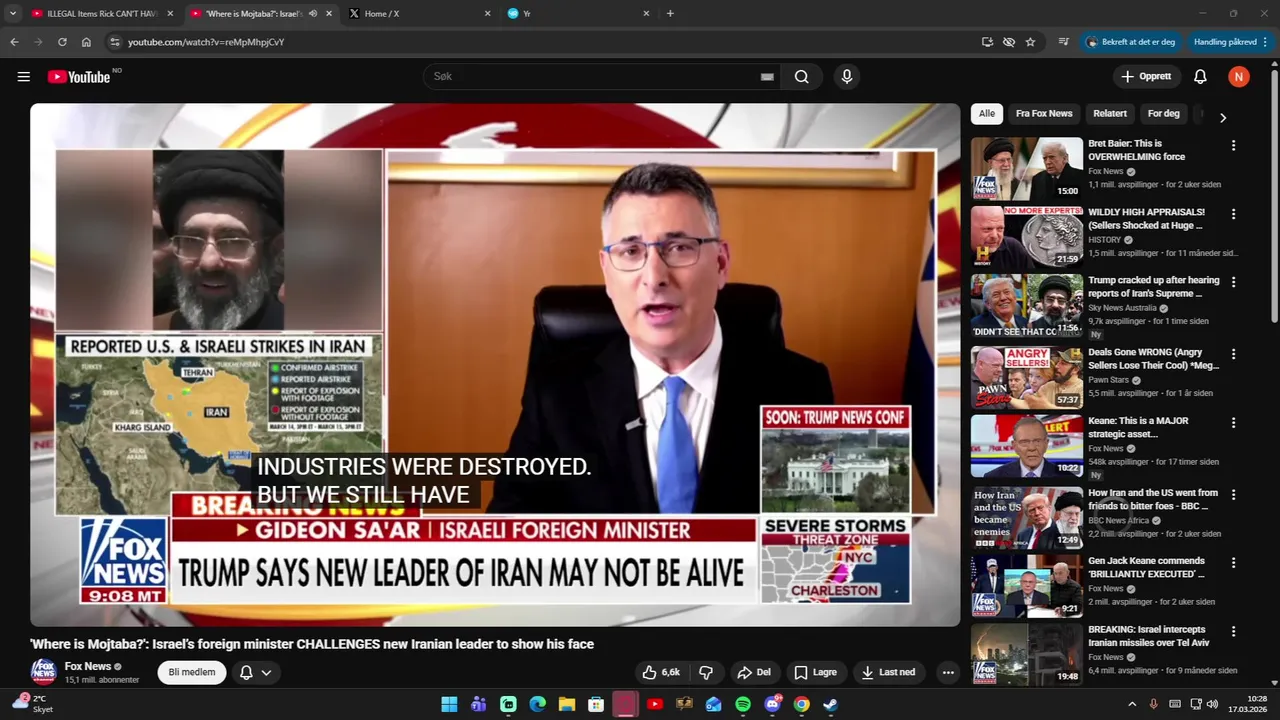Like the video with thumbs up
Screen dimensions: 1280x720
[660, 673]
